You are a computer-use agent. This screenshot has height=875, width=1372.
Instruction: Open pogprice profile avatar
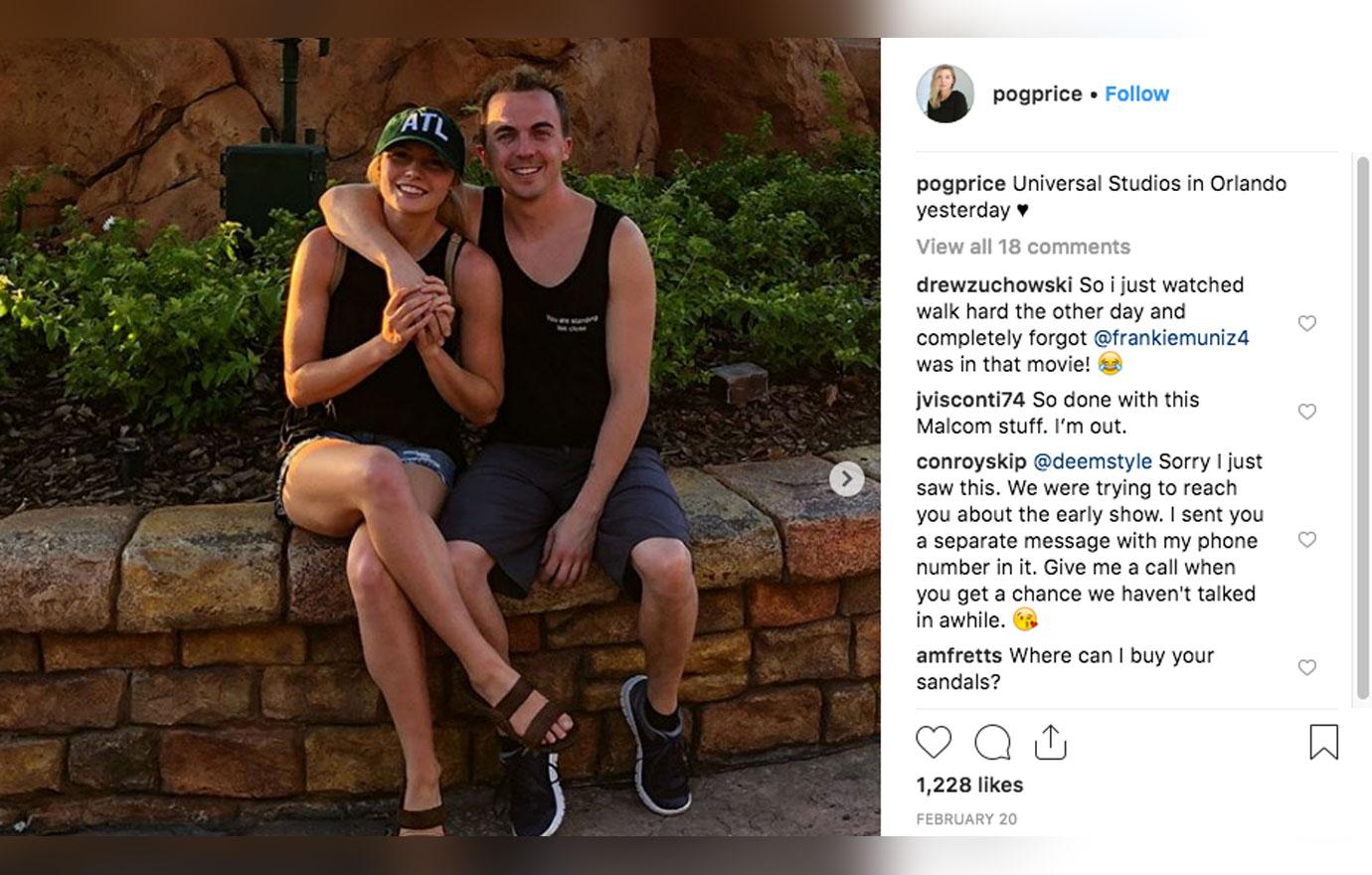point(944,94)
